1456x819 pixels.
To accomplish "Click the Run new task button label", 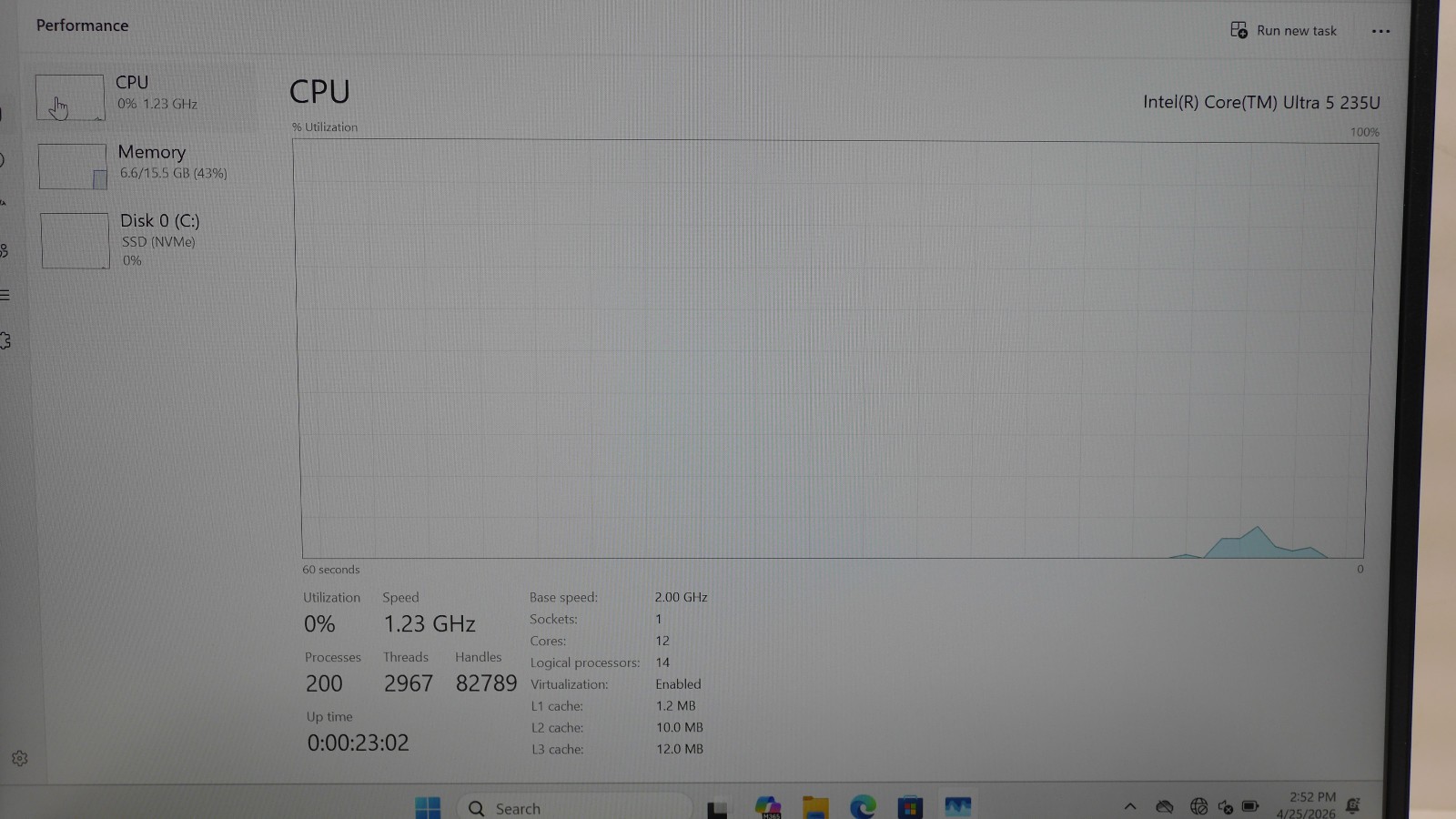I will [x=1297, y=31].
